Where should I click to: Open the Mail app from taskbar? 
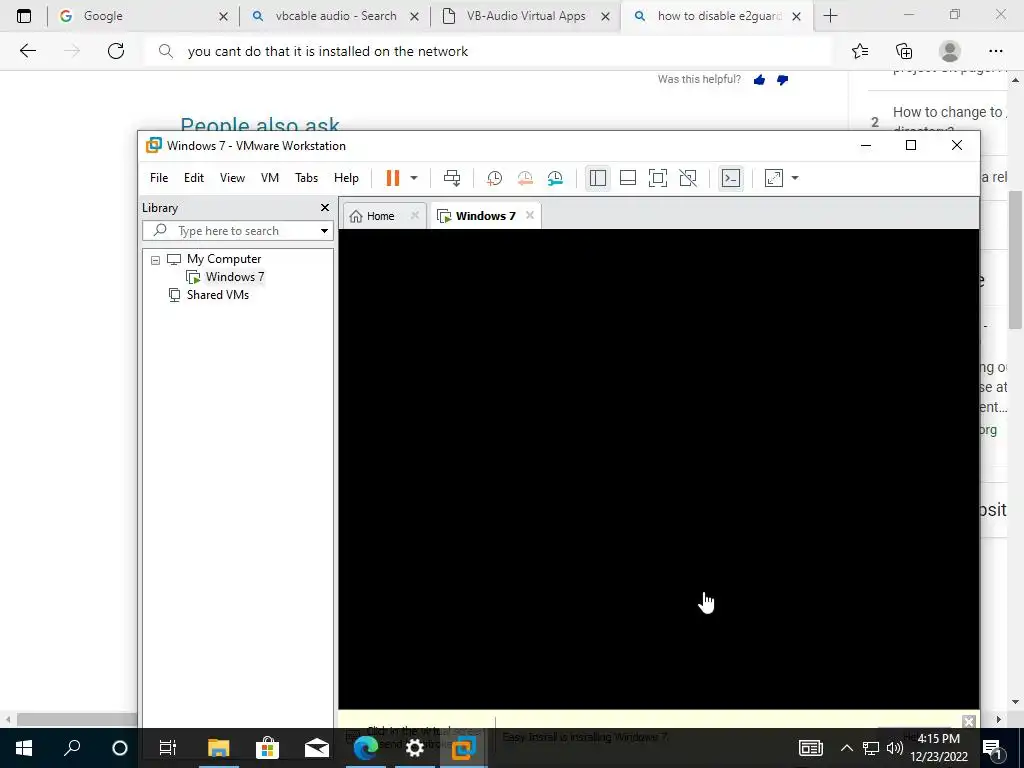(x=317, y=748)
